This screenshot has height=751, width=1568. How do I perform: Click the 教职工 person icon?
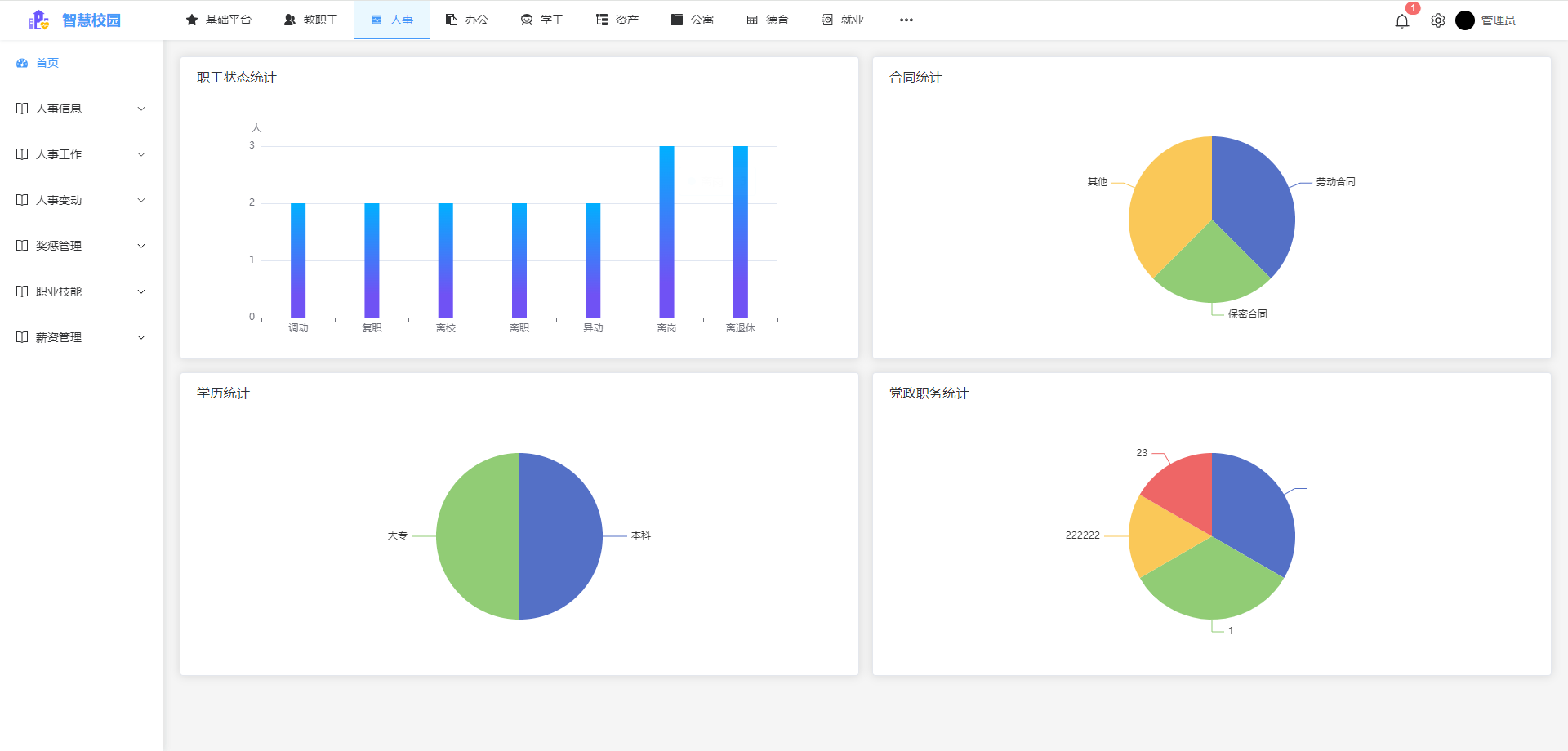coord(290,20)
